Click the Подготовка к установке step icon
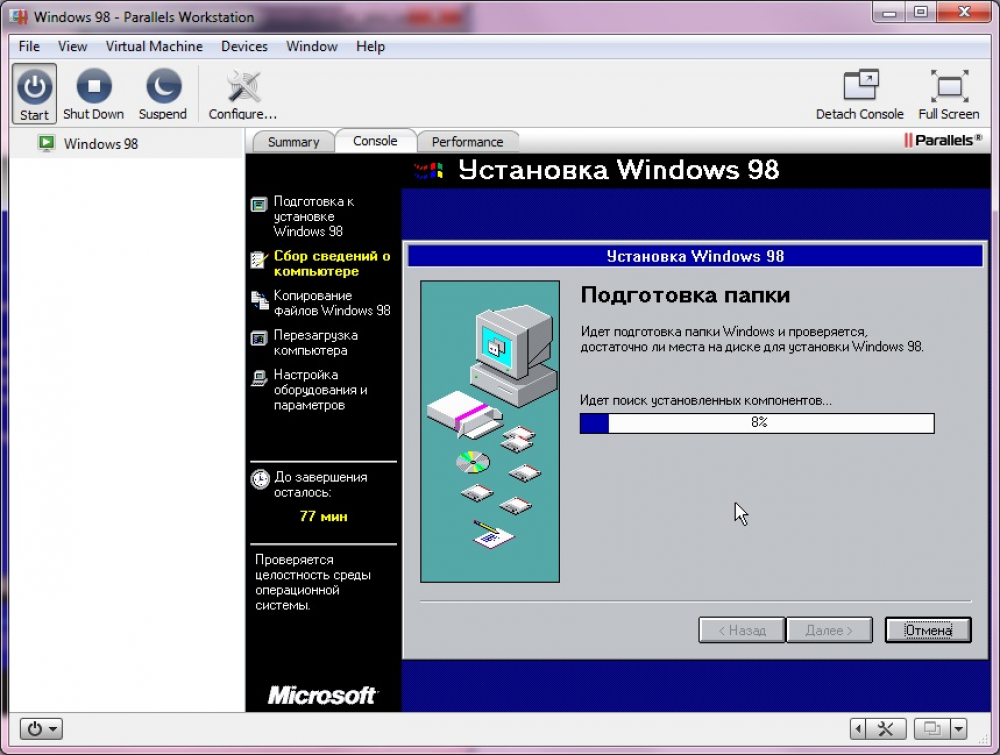 click(258, 205)
